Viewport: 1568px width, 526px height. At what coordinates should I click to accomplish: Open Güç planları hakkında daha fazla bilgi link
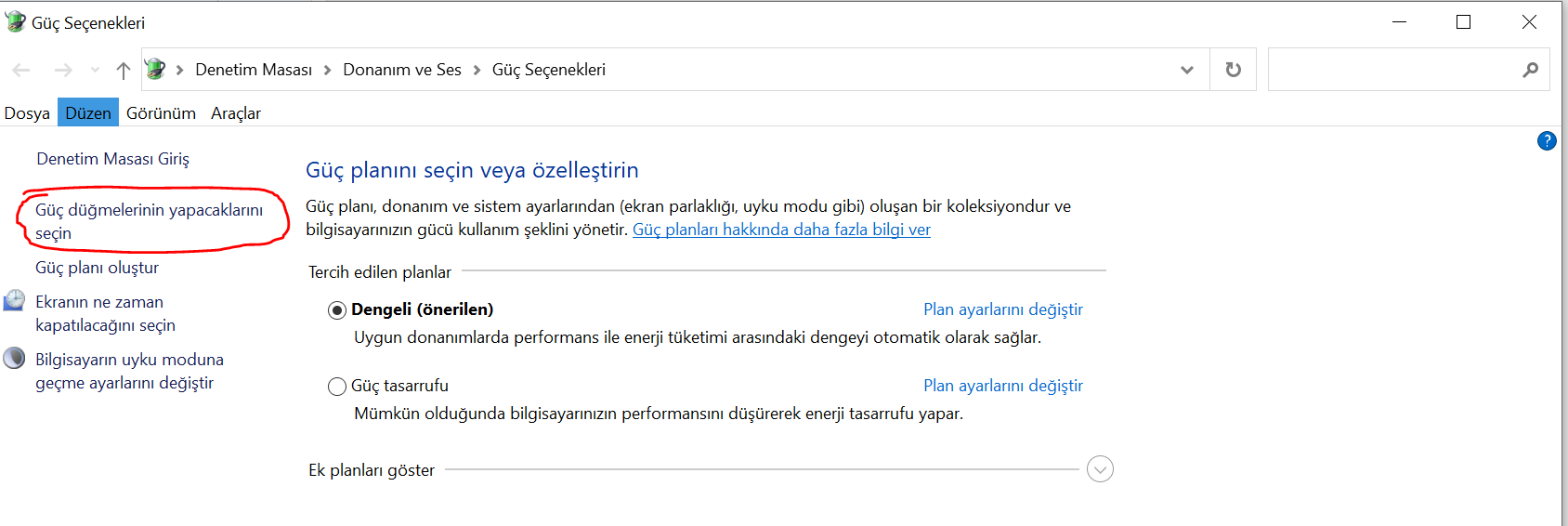pos(781,230)
